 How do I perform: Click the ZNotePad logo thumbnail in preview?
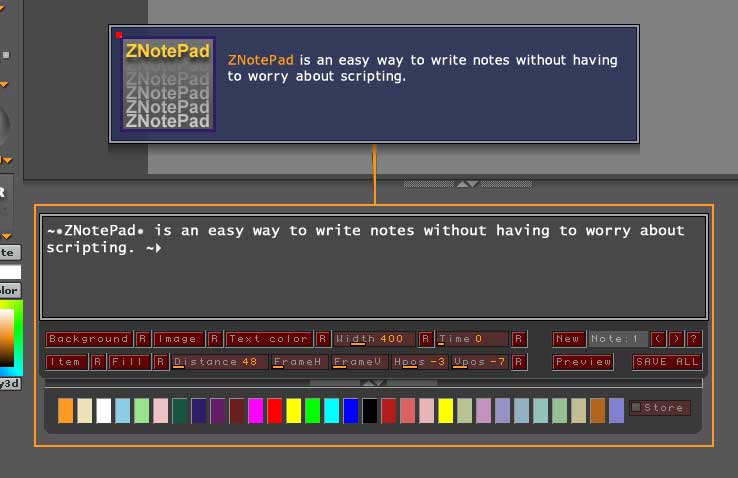coord(168,84)
